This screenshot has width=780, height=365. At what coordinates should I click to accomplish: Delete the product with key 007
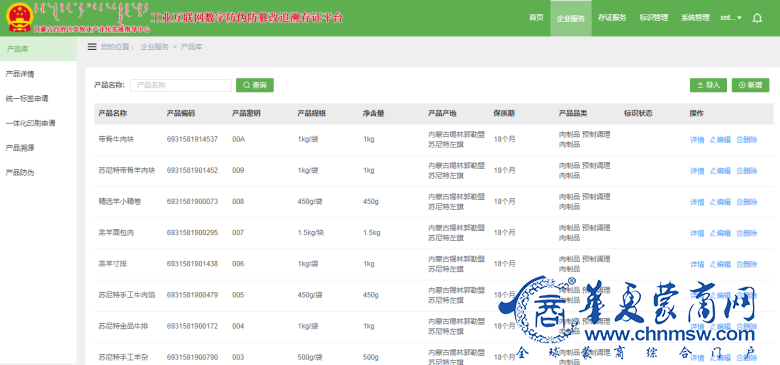pyautogui.click(x=747, y=233)
